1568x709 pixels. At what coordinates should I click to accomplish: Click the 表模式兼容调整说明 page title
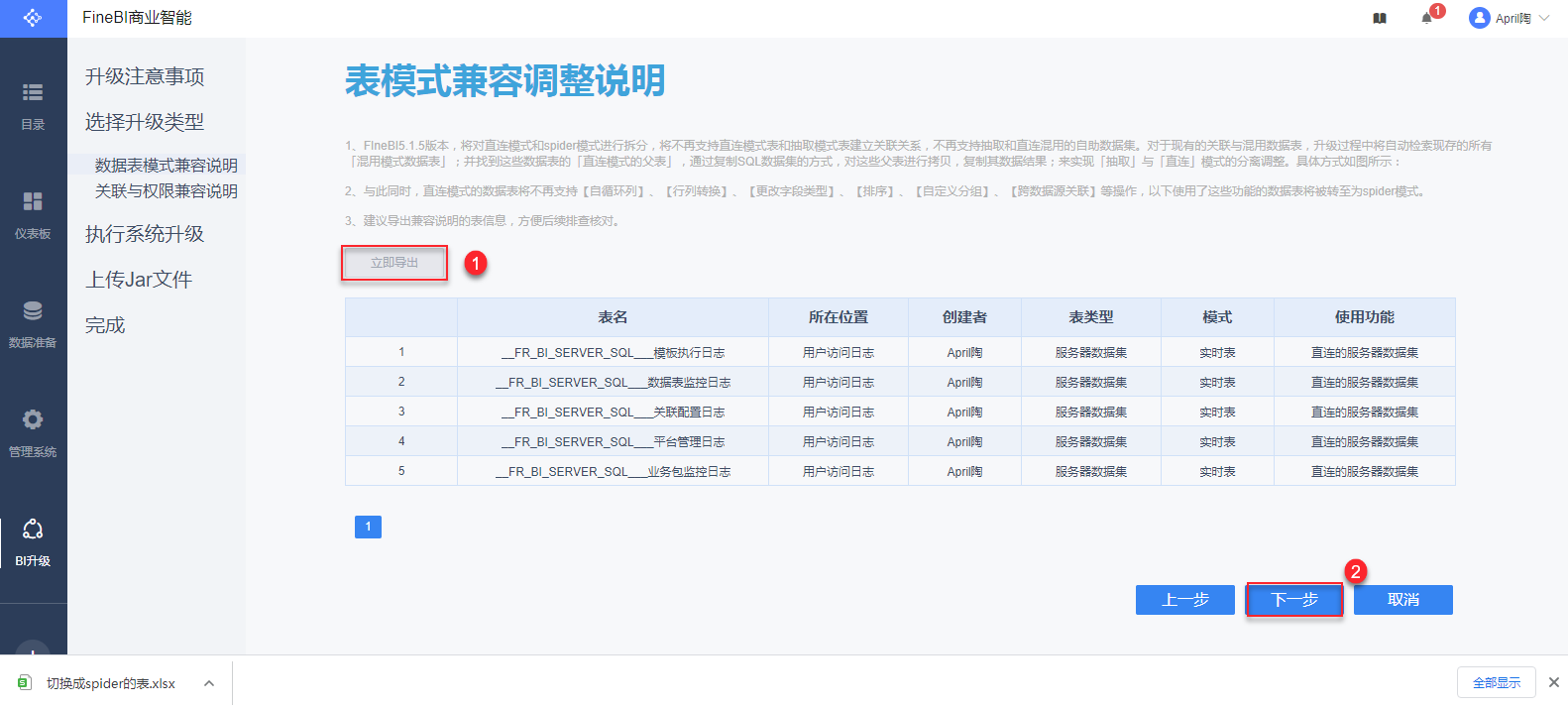tap(505, 81)
